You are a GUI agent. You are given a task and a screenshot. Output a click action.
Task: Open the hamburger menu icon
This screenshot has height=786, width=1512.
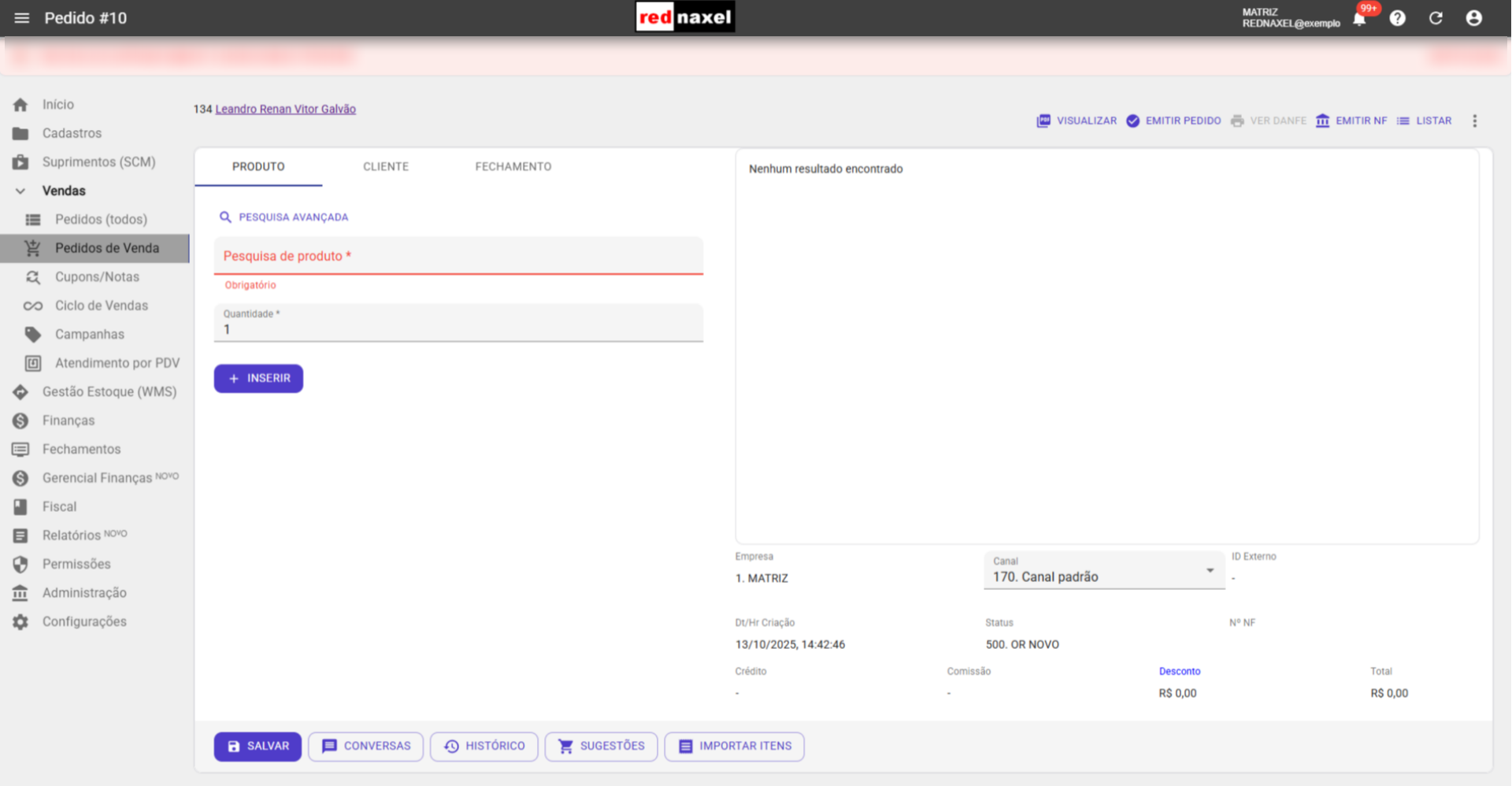(21, 18)
